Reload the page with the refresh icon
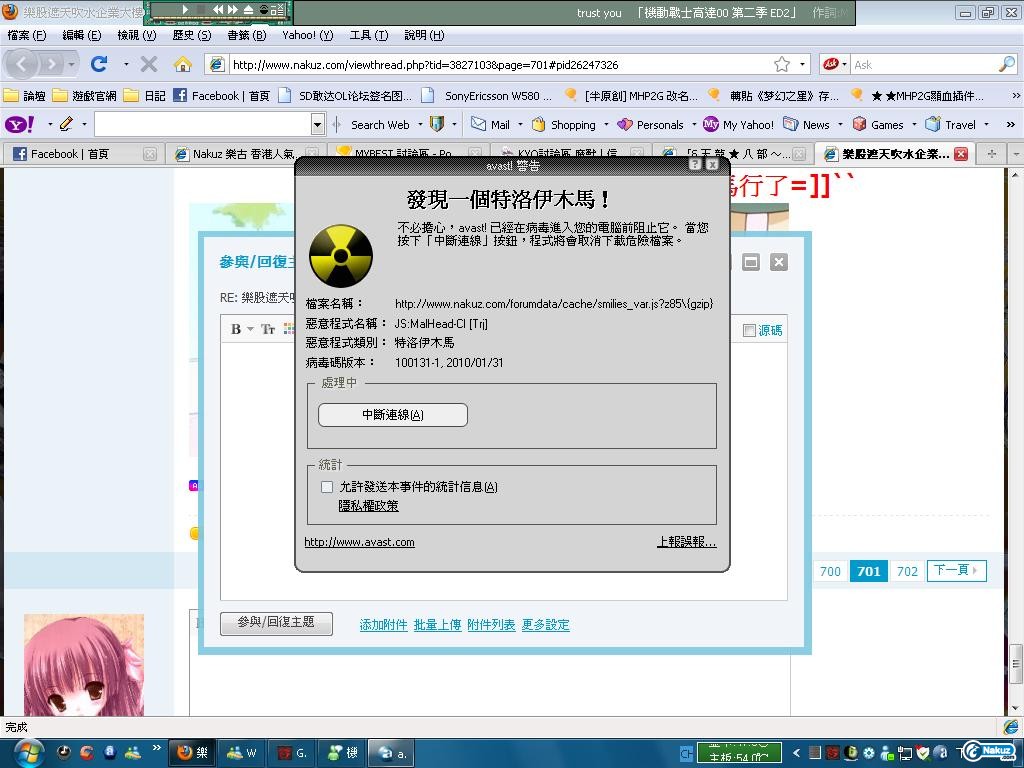Screen dimensions: 1024x768 point(99,64)
